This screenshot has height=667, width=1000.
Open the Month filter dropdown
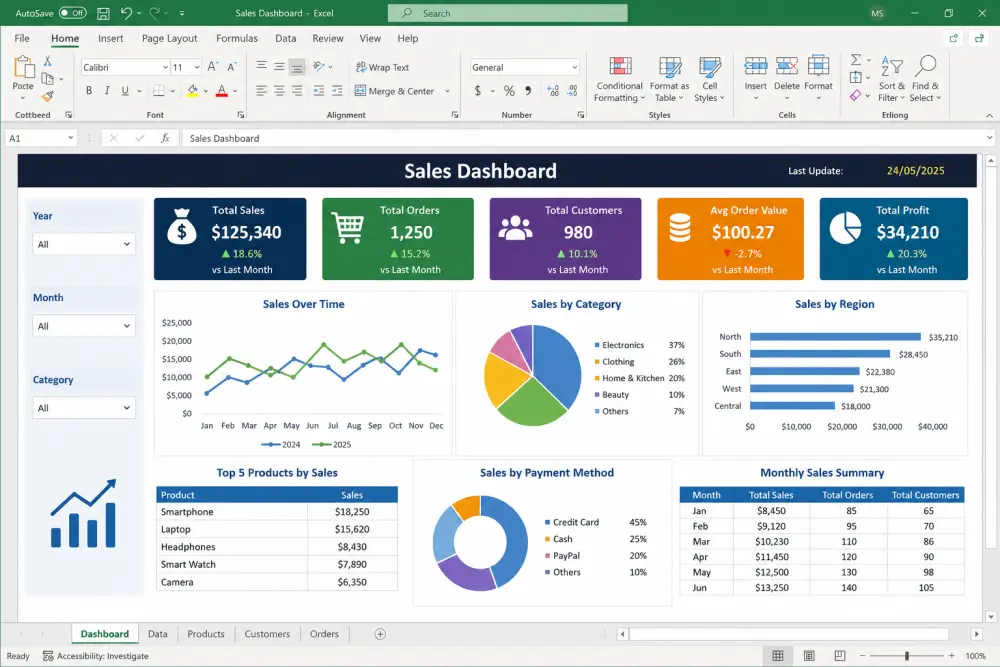(x=84, y=326)
